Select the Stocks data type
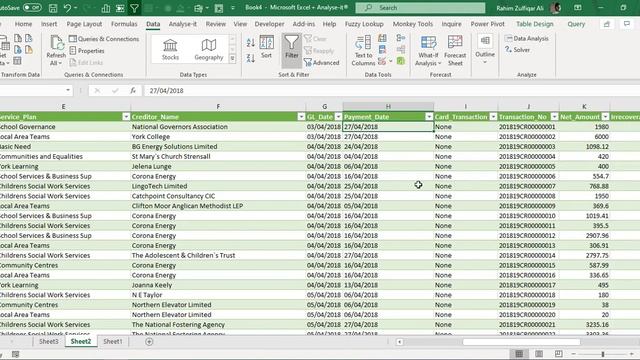640x360 pixels. point(170,49)
